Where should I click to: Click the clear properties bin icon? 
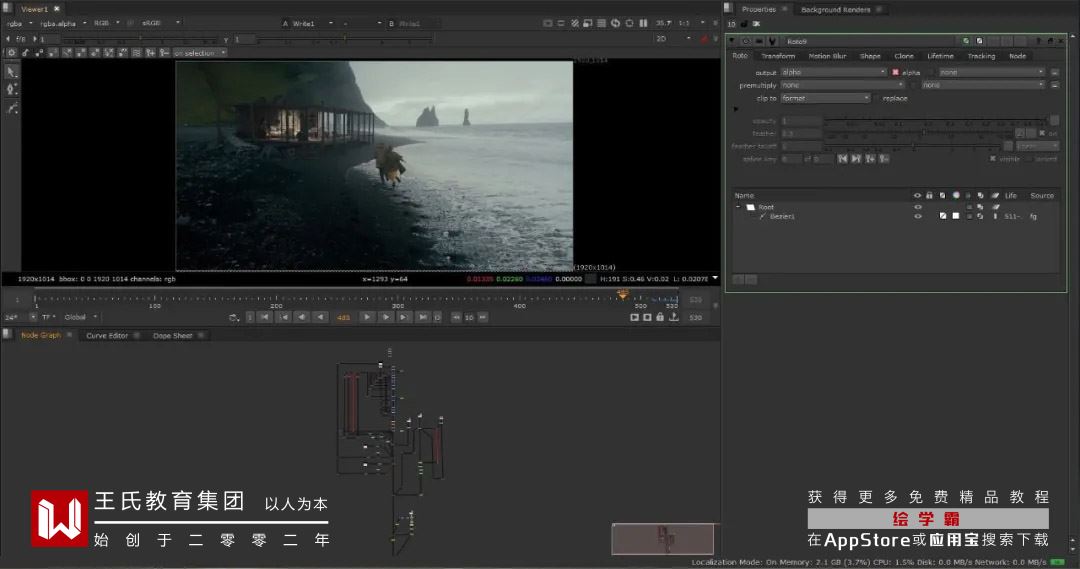click(756, 23)
